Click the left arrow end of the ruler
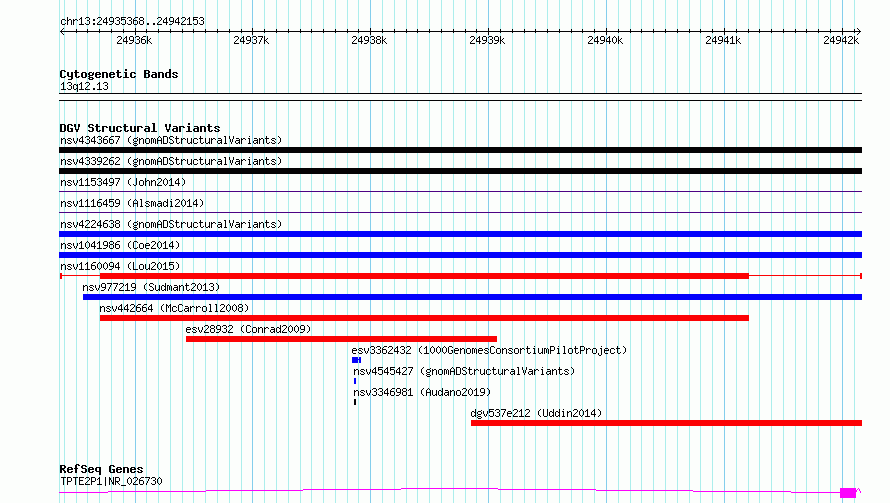The image size is (890, 503). [62, 32]
